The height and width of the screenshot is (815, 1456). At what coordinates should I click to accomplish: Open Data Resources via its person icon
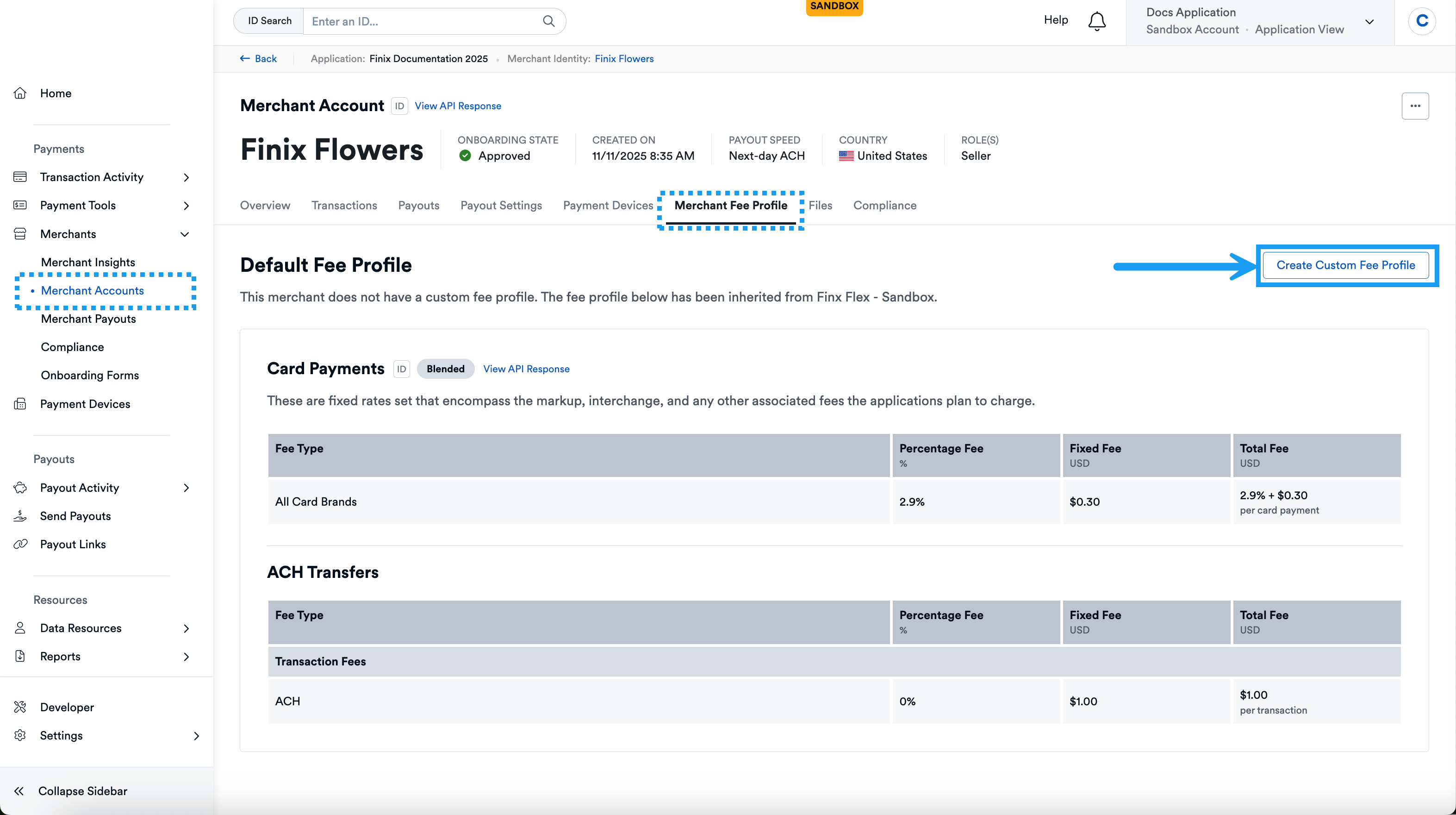tap(20, 628)
